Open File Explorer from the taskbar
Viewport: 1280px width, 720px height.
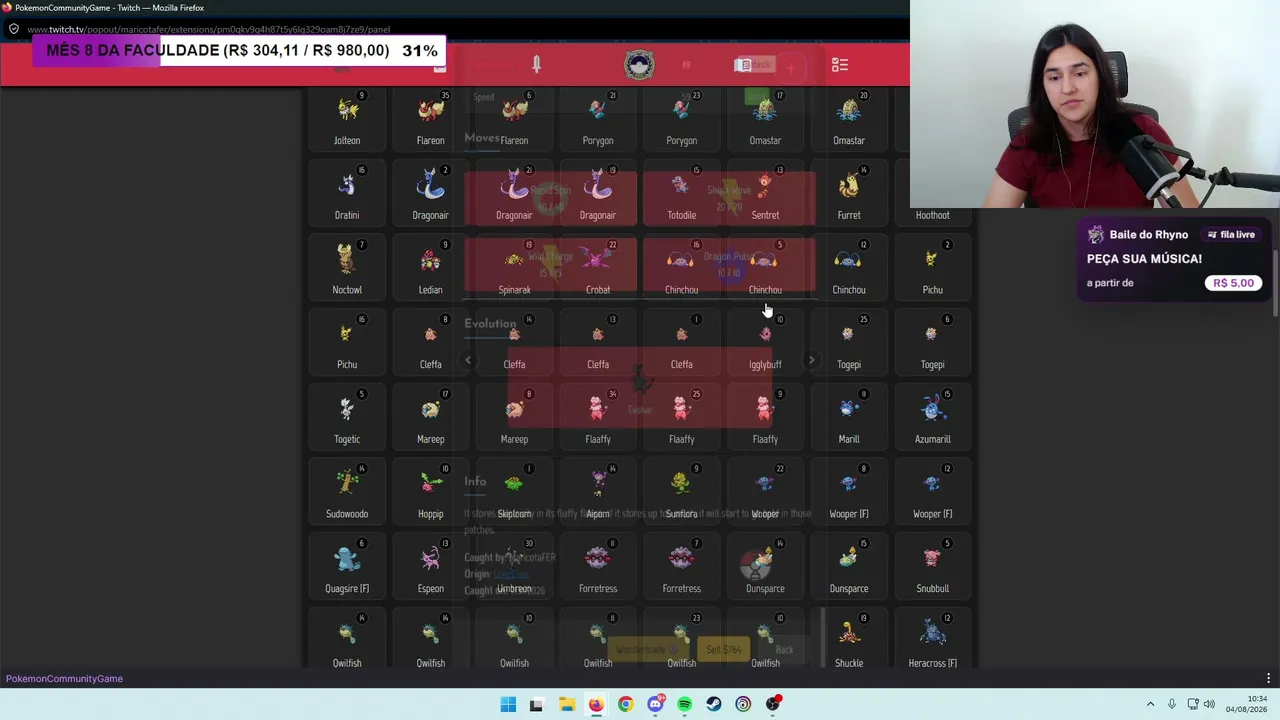tap(566, 704)
